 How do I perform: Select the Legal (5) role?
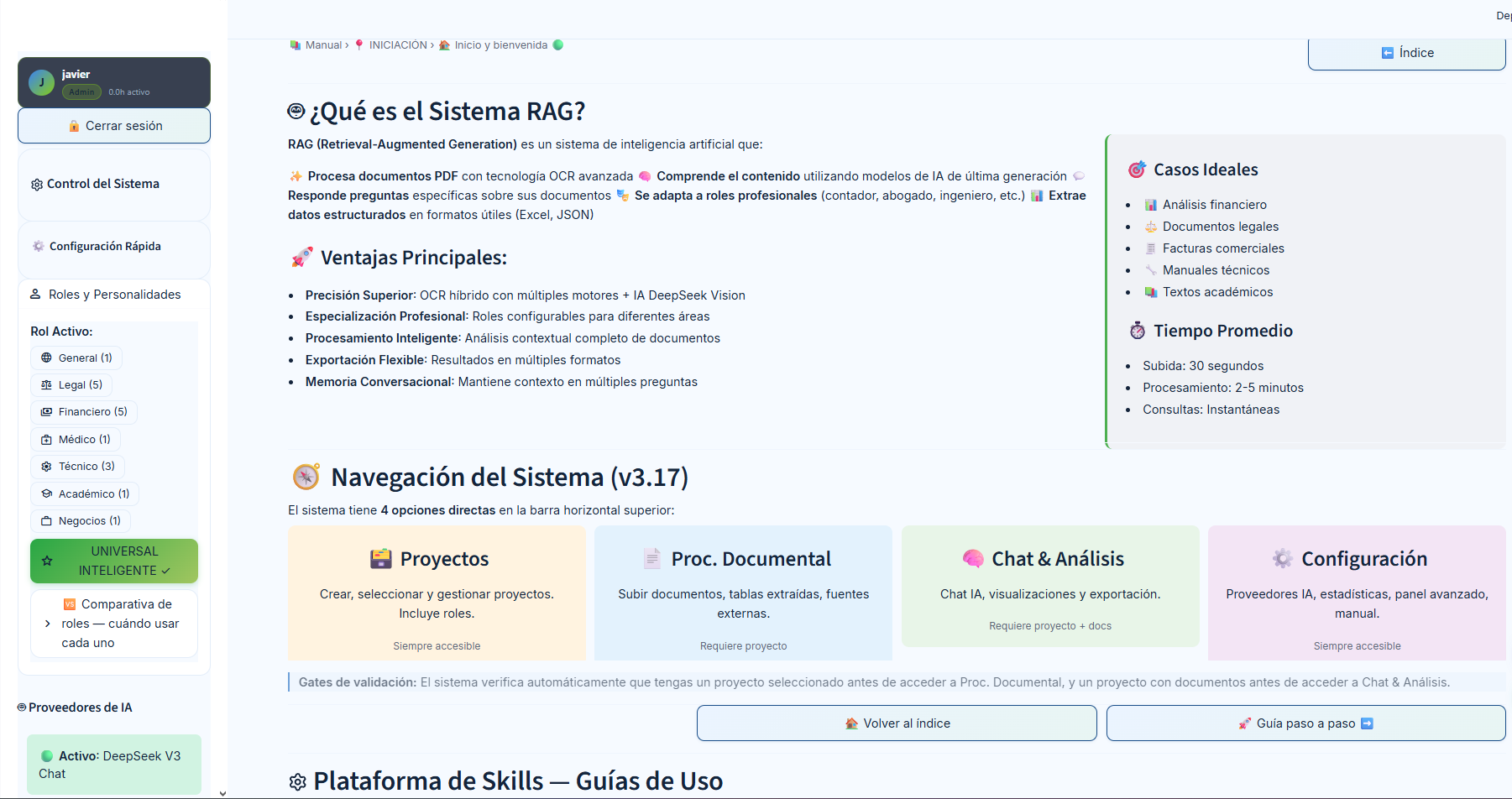point(71,384)
